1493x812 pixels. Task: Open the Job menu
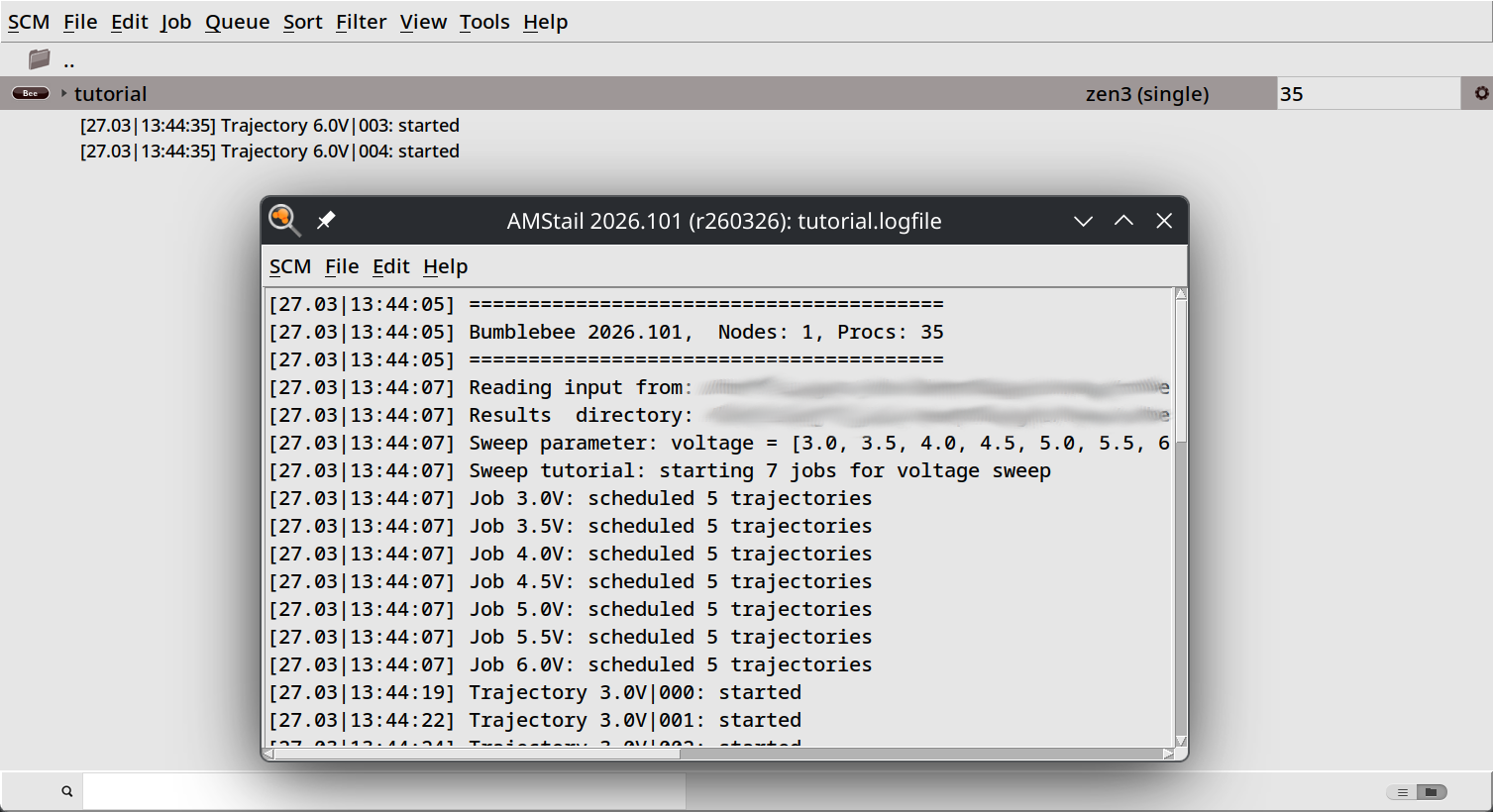click(175, 22)
